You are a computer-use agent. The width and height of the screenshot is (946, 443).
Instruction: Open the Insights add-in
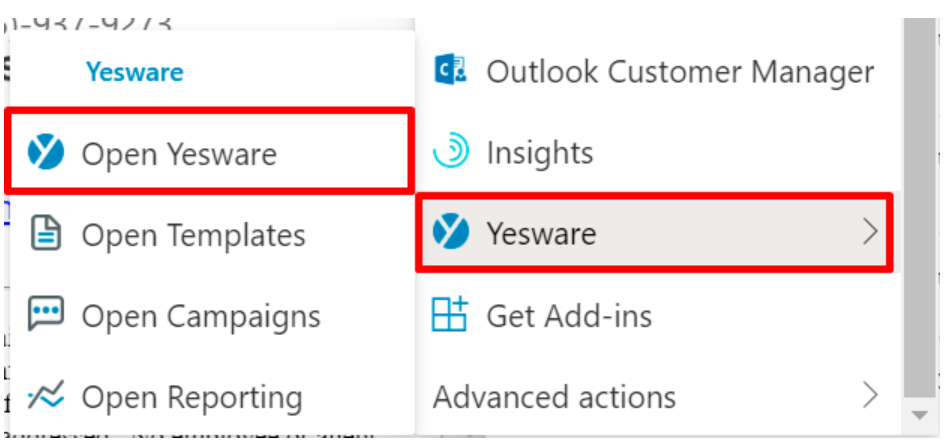(x=659, y=152)
